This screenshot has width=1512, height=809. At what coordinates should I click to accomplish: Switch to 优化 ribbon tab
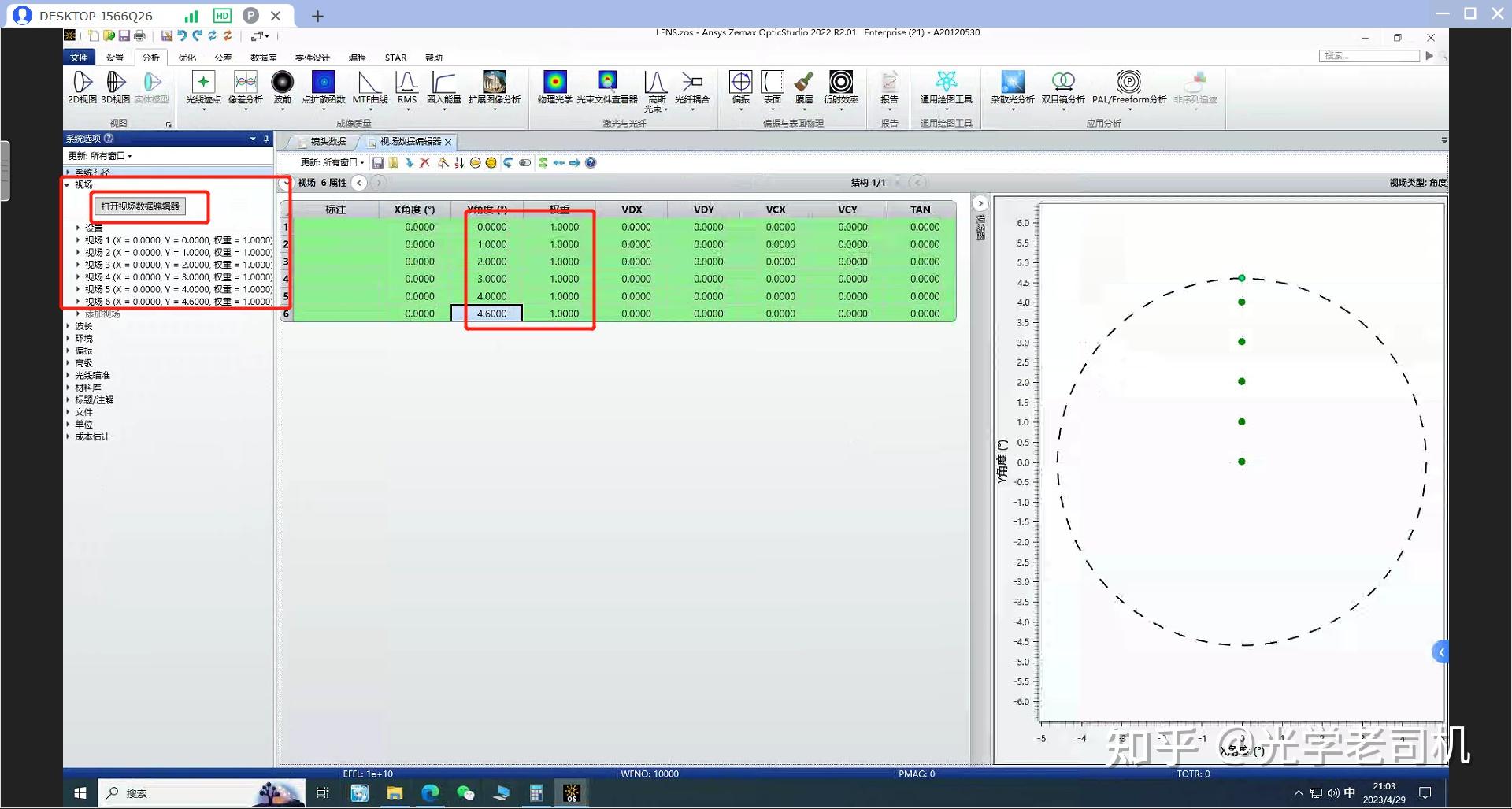(x=187, y=58)
